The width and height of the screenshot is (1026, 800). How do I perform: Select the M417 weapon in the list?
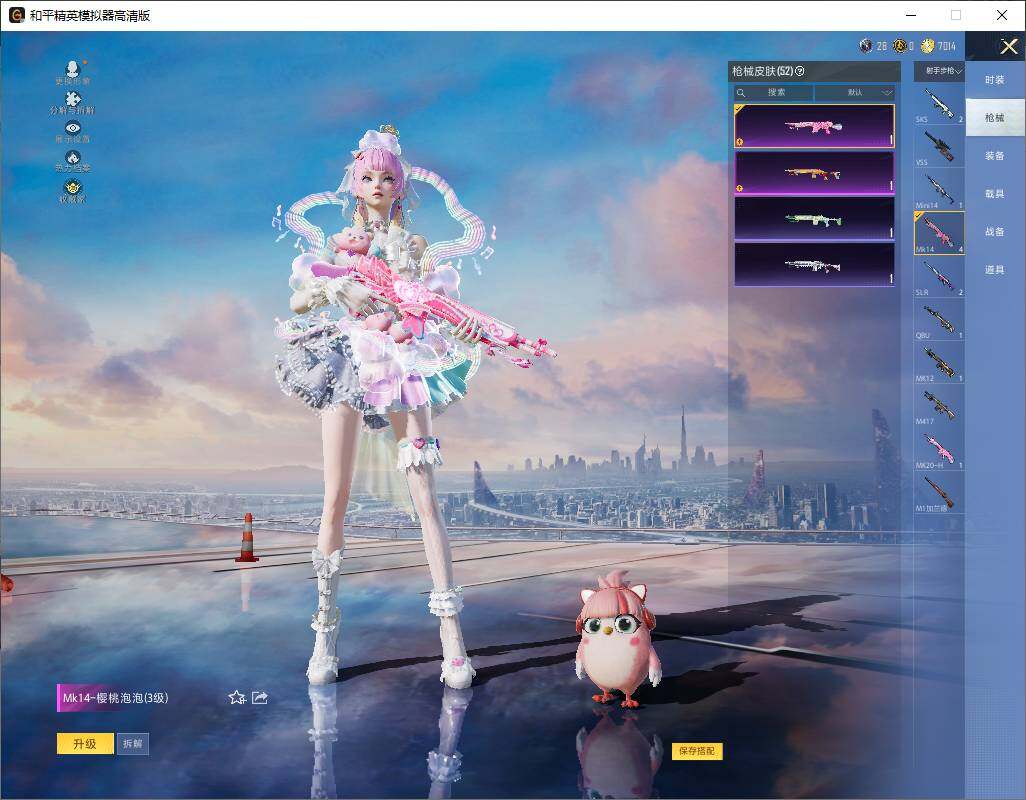pos(939,406)
